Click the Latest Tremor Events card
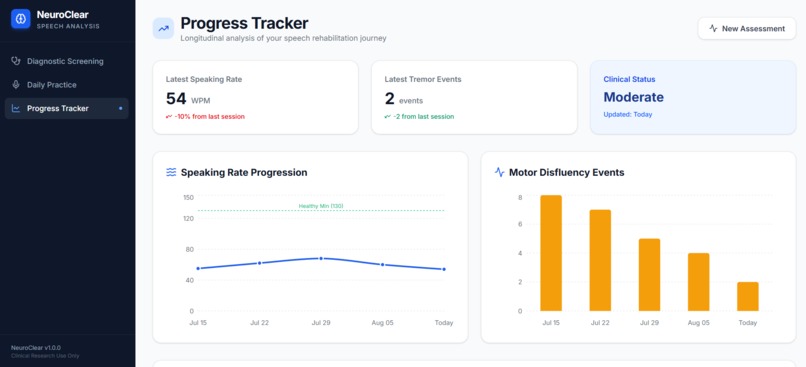Image resolution: width=806 pixels, height=367 pixels. click(x=474, y=97)
